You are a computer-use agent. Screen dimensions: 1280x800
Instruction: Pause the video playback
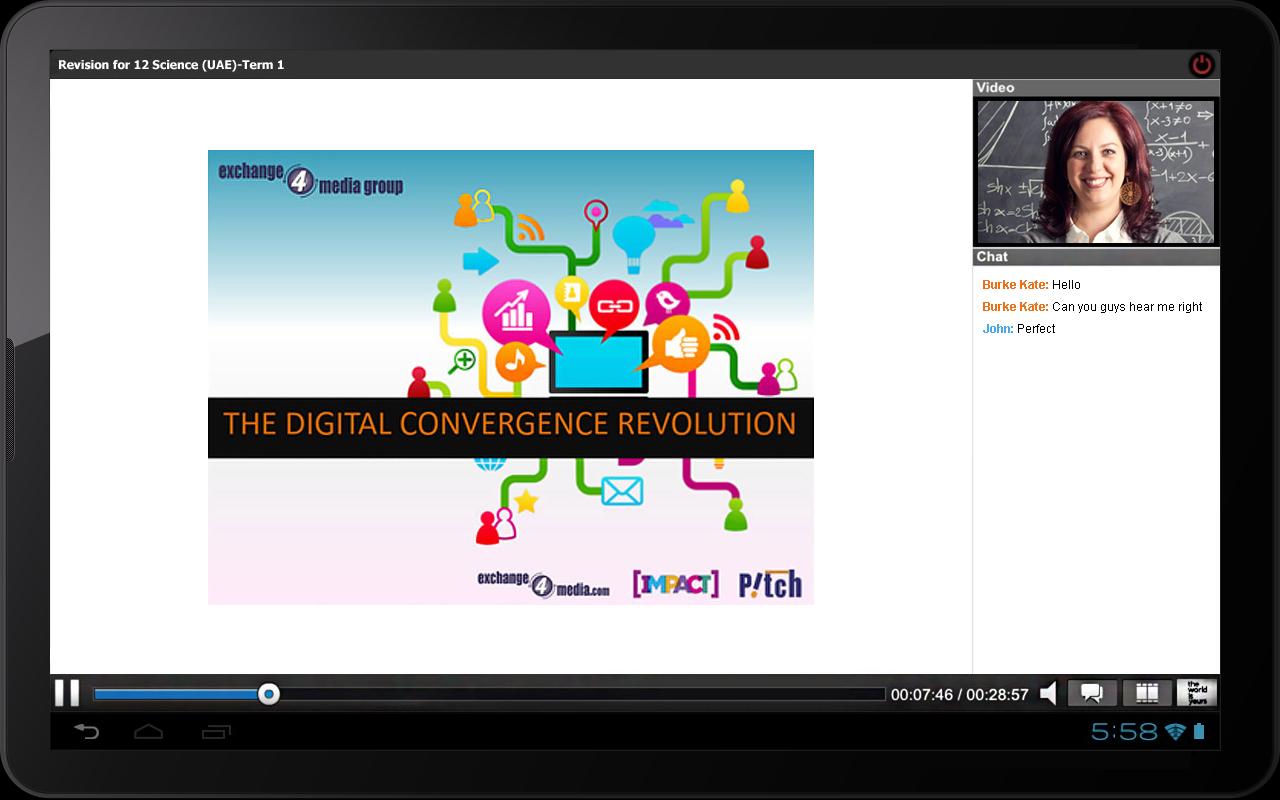click(68, 692)
